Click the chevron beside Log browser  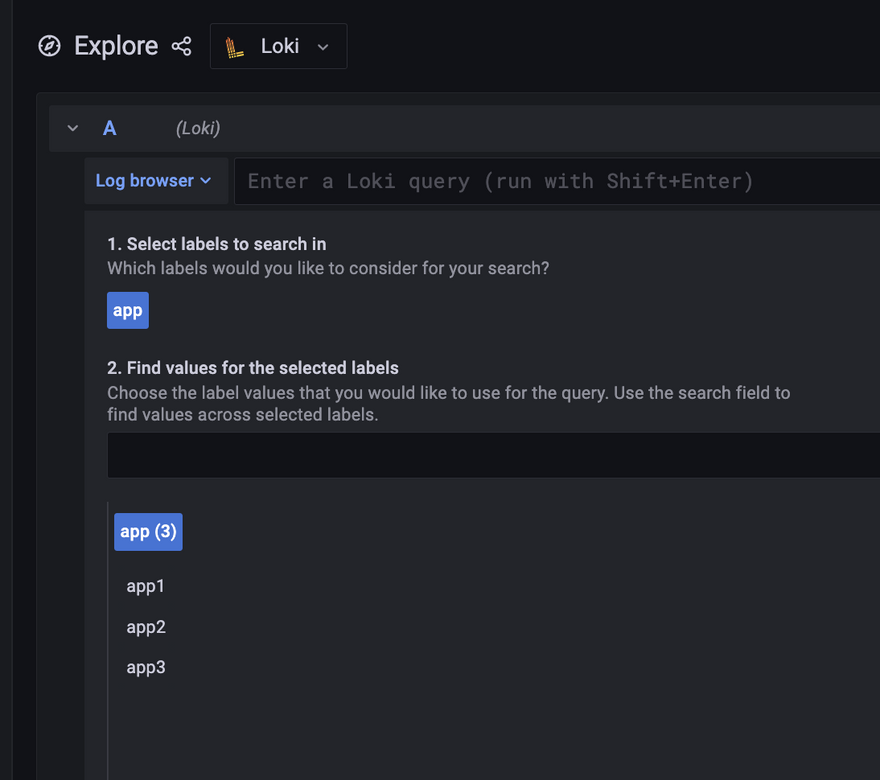[206, 181]
